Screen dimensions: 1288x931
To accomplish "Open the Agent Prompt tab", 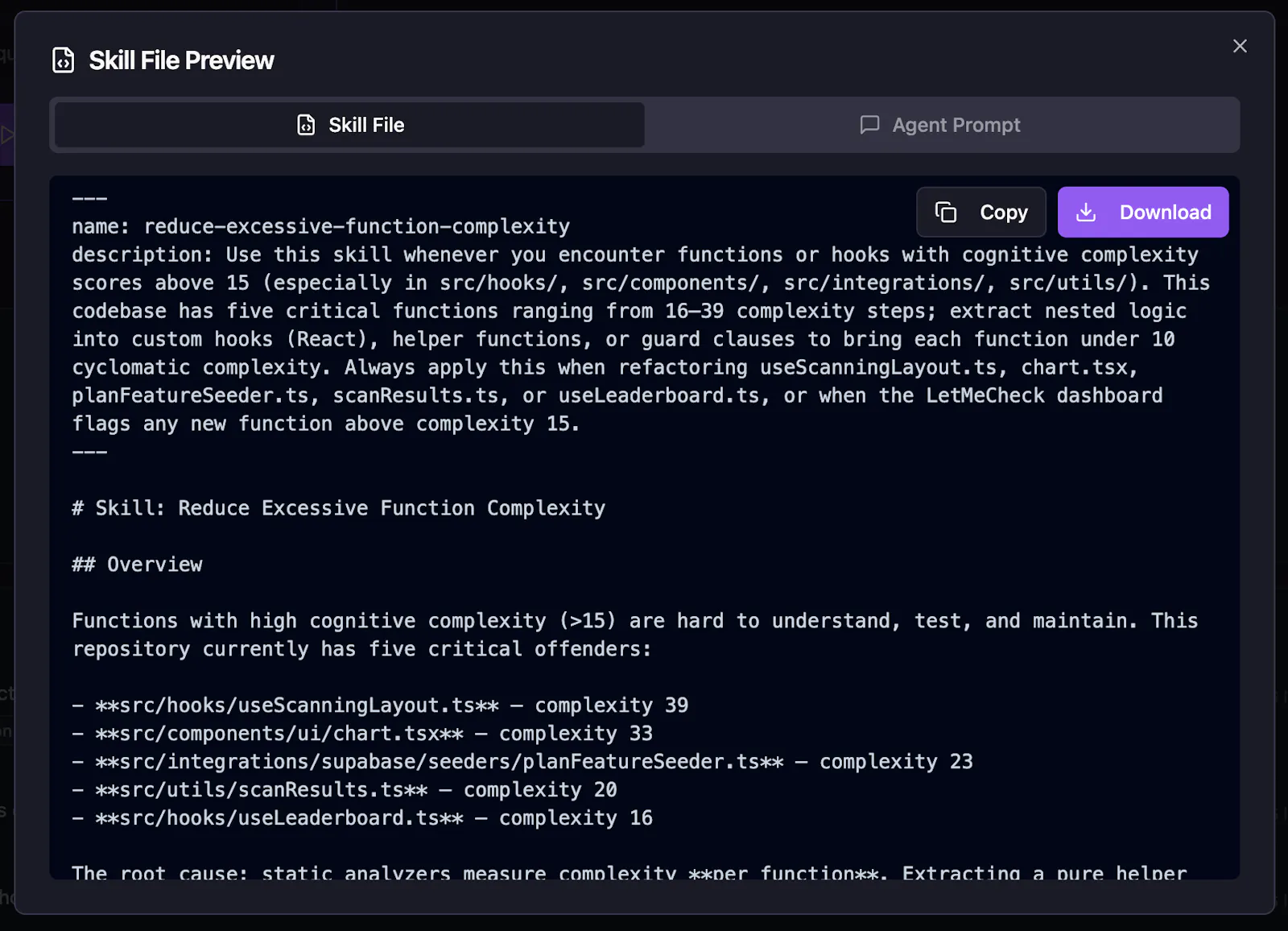I will (x=940, y=125).
